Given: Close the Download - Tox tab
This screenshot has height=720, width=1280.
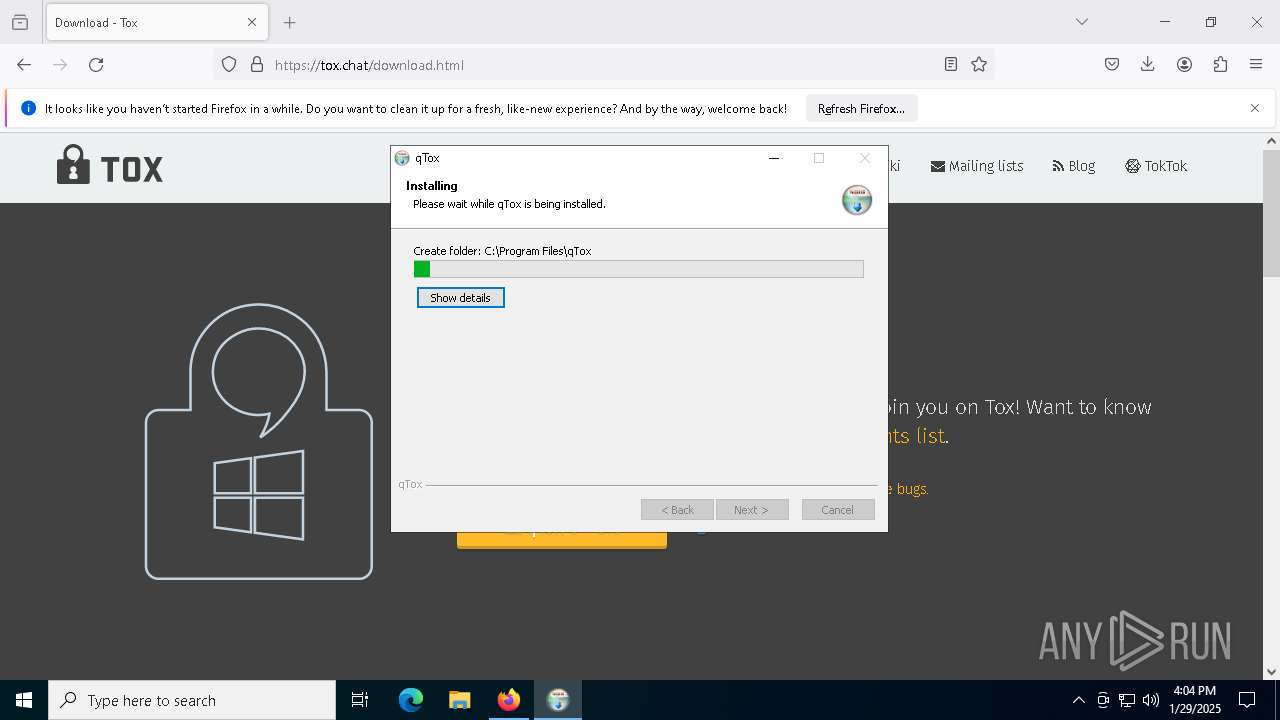Looking at the screenshot, I should click(252, 22).
